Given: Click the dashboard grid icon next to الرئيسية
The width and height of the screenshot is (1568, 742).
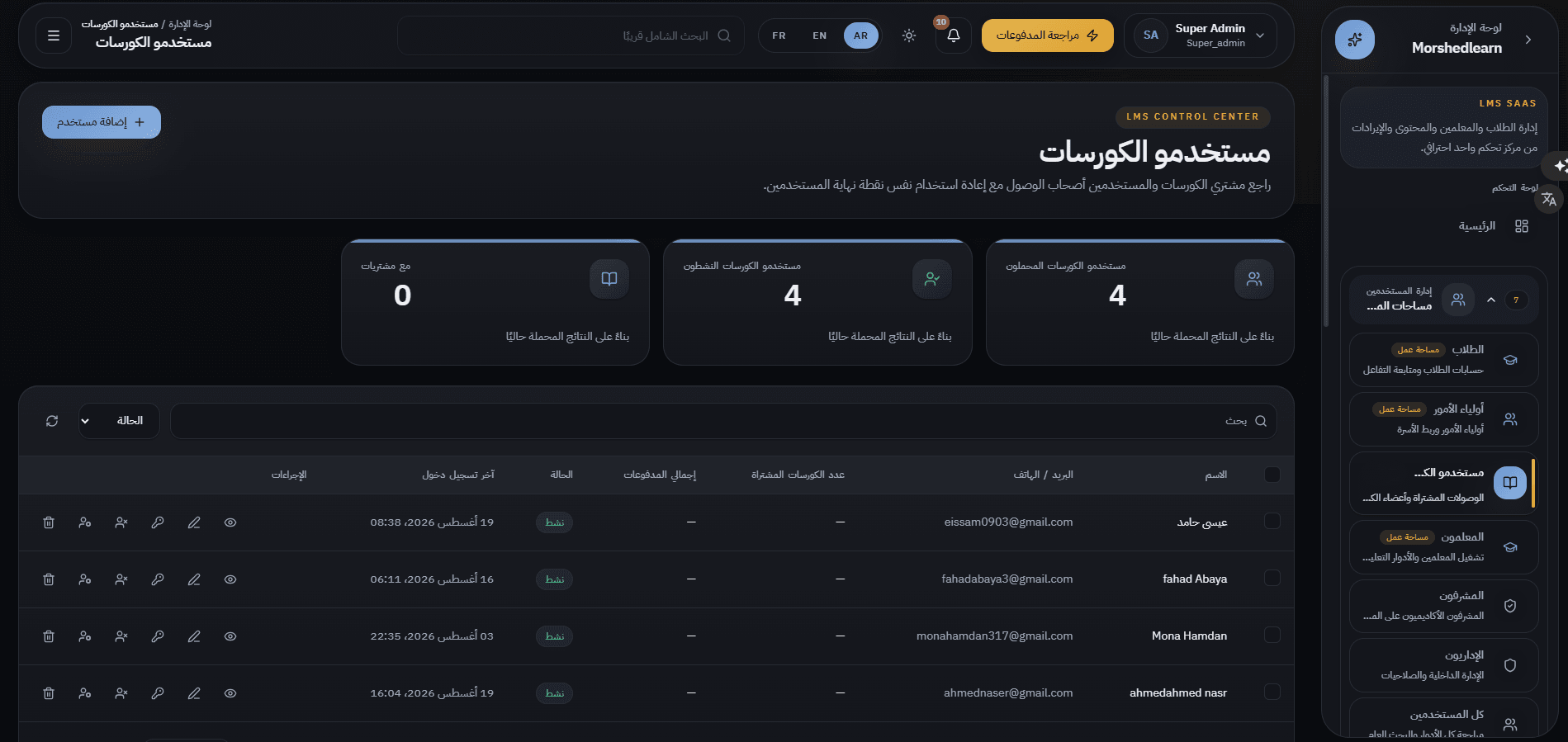Looking at the screenshot, I should point(1522,226).
